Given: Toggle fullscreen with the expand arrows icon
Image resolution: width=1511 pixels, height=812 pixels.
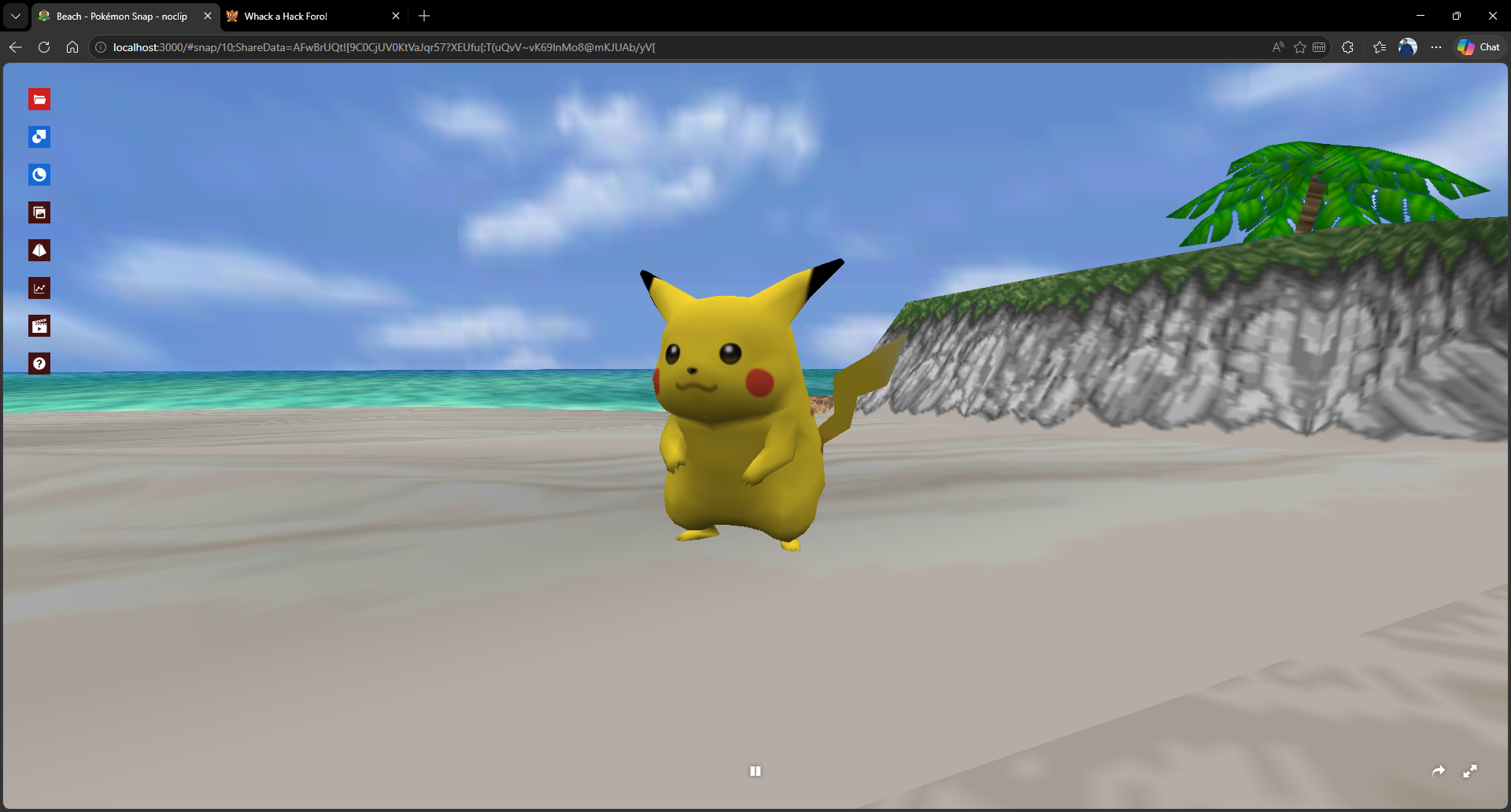Looking at the screenshot, I should [x=1469, y=771].
